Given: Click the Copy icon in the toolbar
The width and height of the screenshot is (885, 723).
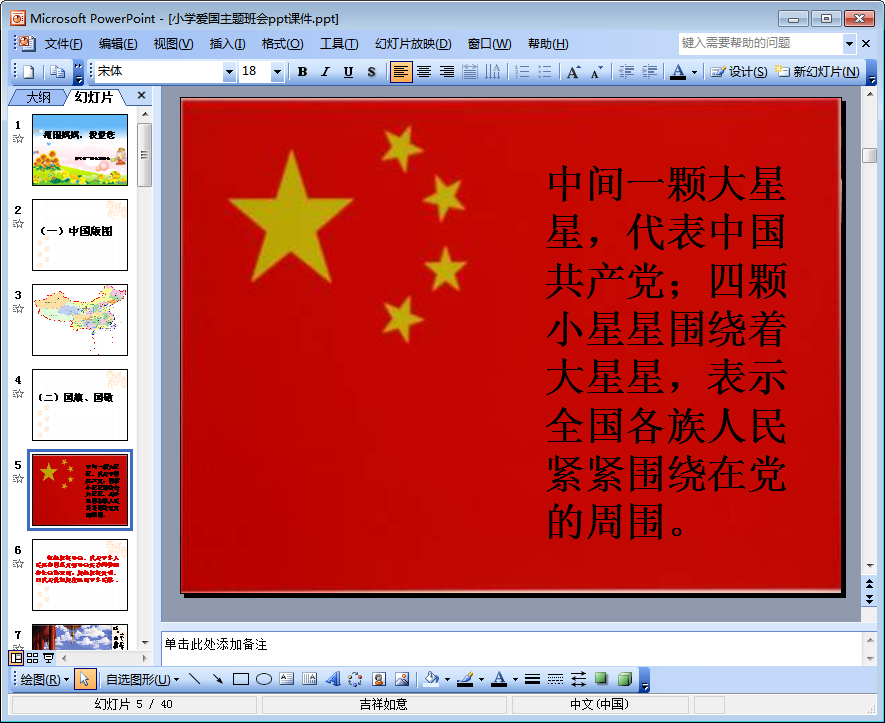Looking at the screenshot, I should 57,72.
